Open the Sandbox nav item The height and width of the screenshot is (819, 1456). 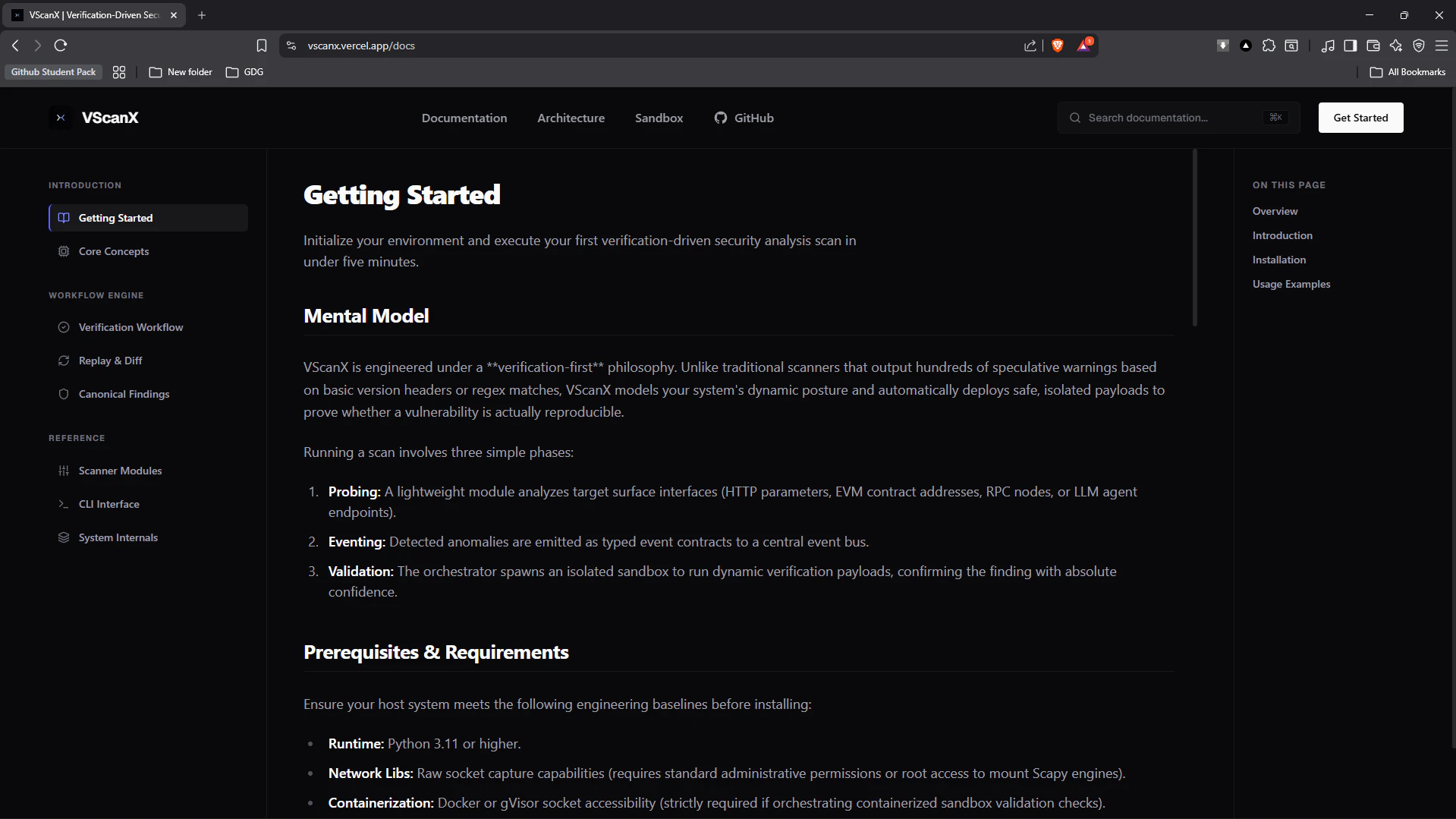click(659, 118)
